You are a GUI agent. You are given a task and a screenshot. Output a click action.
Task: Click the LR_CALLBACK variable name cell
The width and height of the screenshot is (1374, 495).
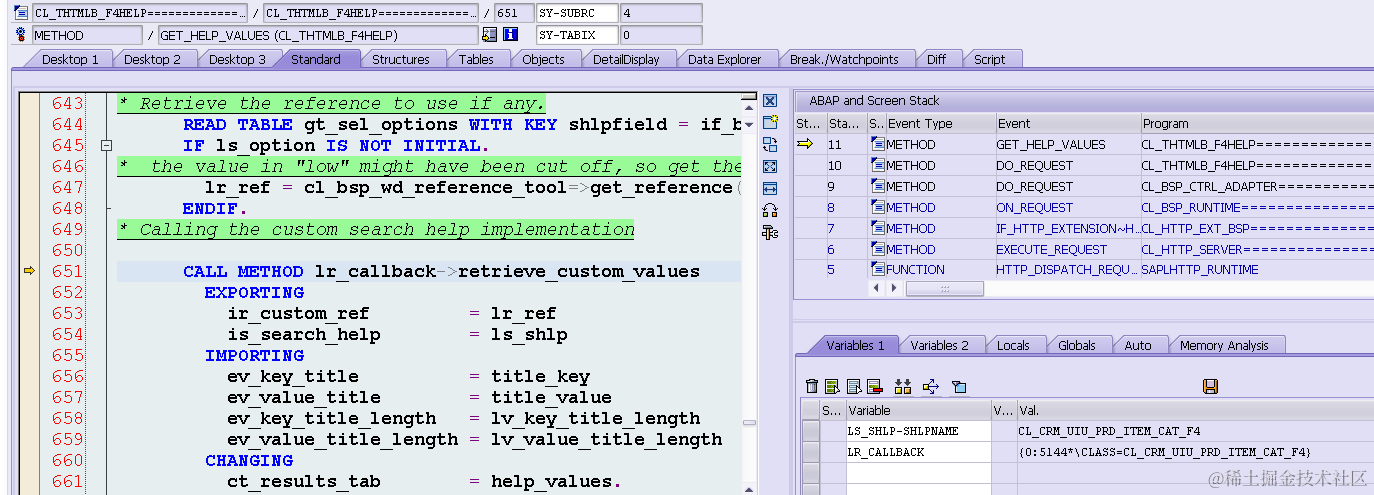[x=918, y=452]
